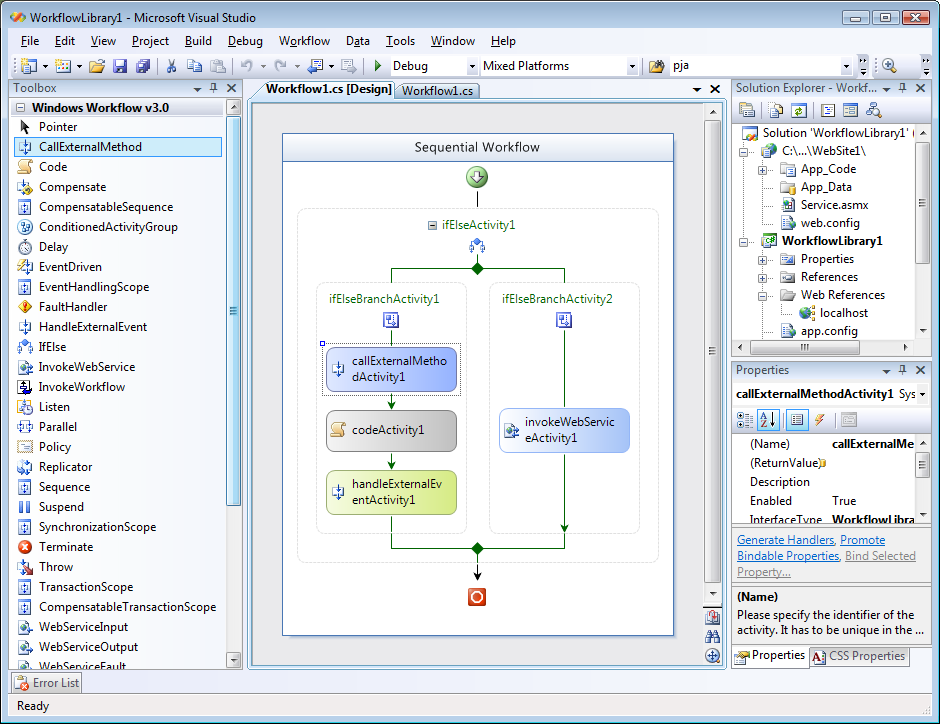
Task: Click the Save toolbar icon
Action: pyautogui.click(x=120, y=66)
